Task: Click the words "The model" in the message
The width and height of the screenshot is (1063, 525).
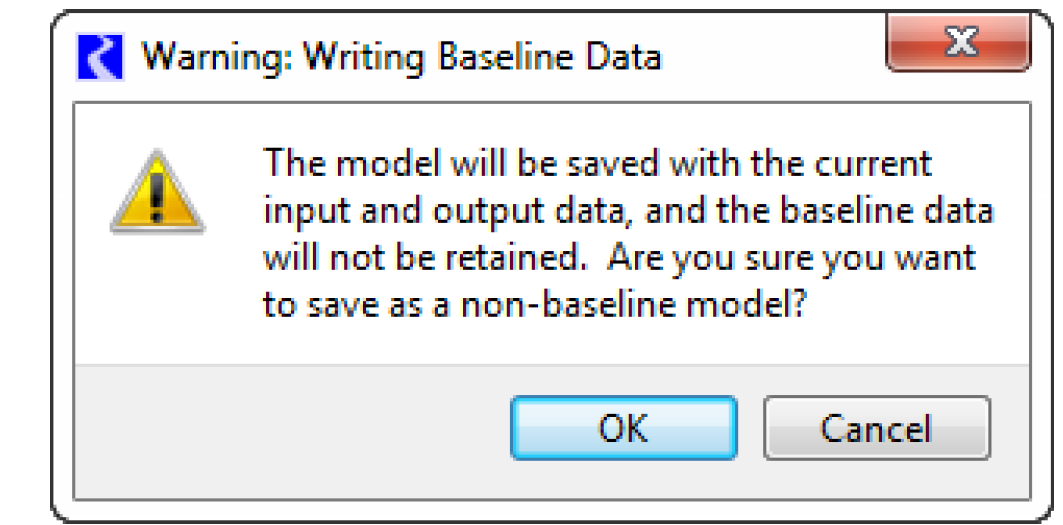Action: (334, 162)
